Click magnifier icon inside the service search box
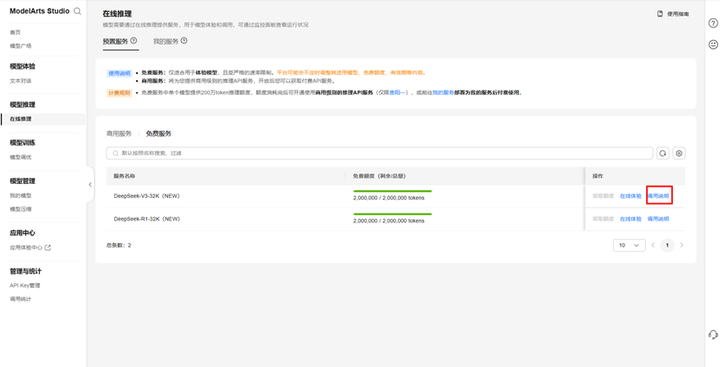This screenshot has width=720, height=367. click(115, 153)
